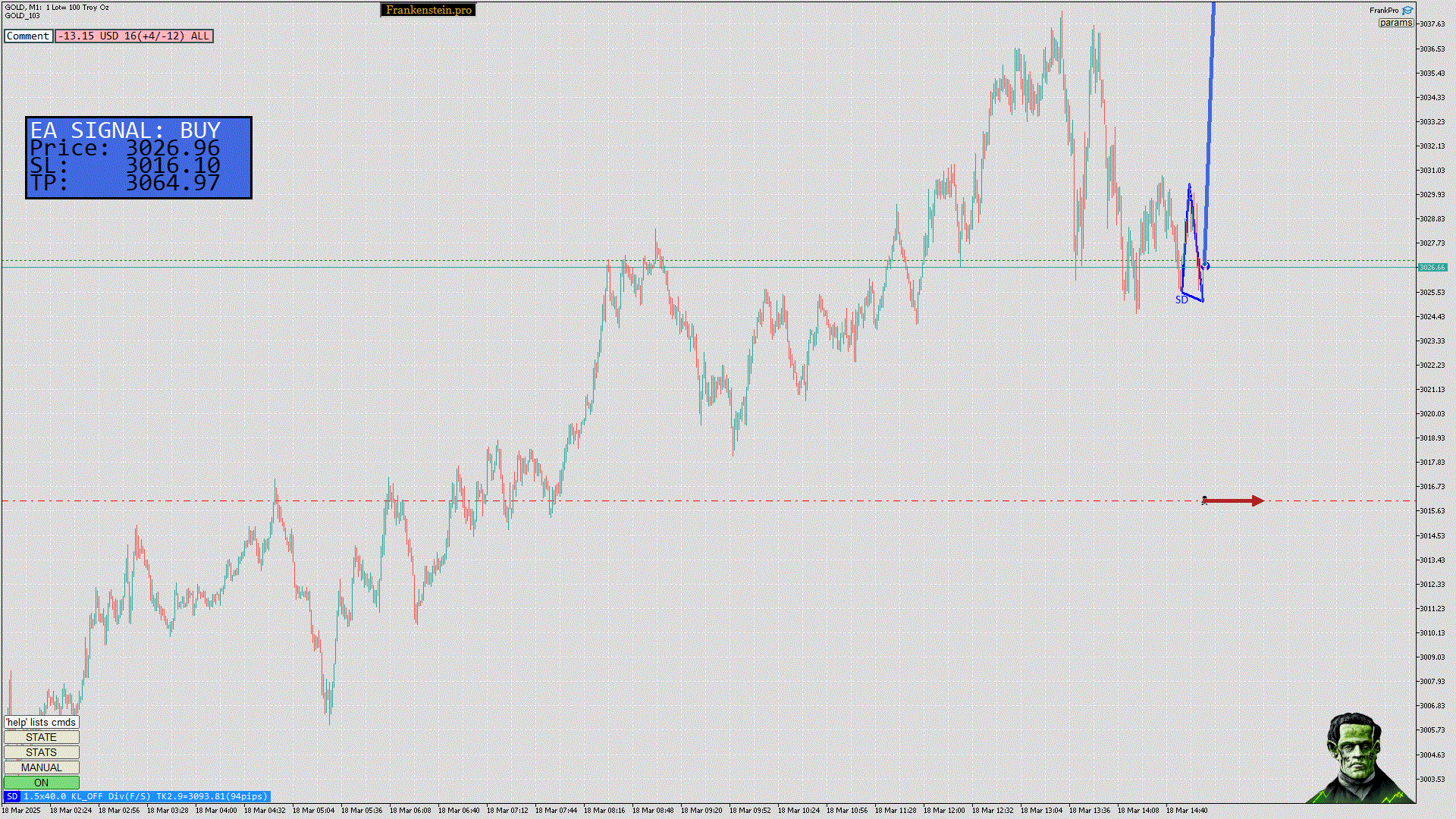Click the small circle marker at current price

pos(1206,266)
